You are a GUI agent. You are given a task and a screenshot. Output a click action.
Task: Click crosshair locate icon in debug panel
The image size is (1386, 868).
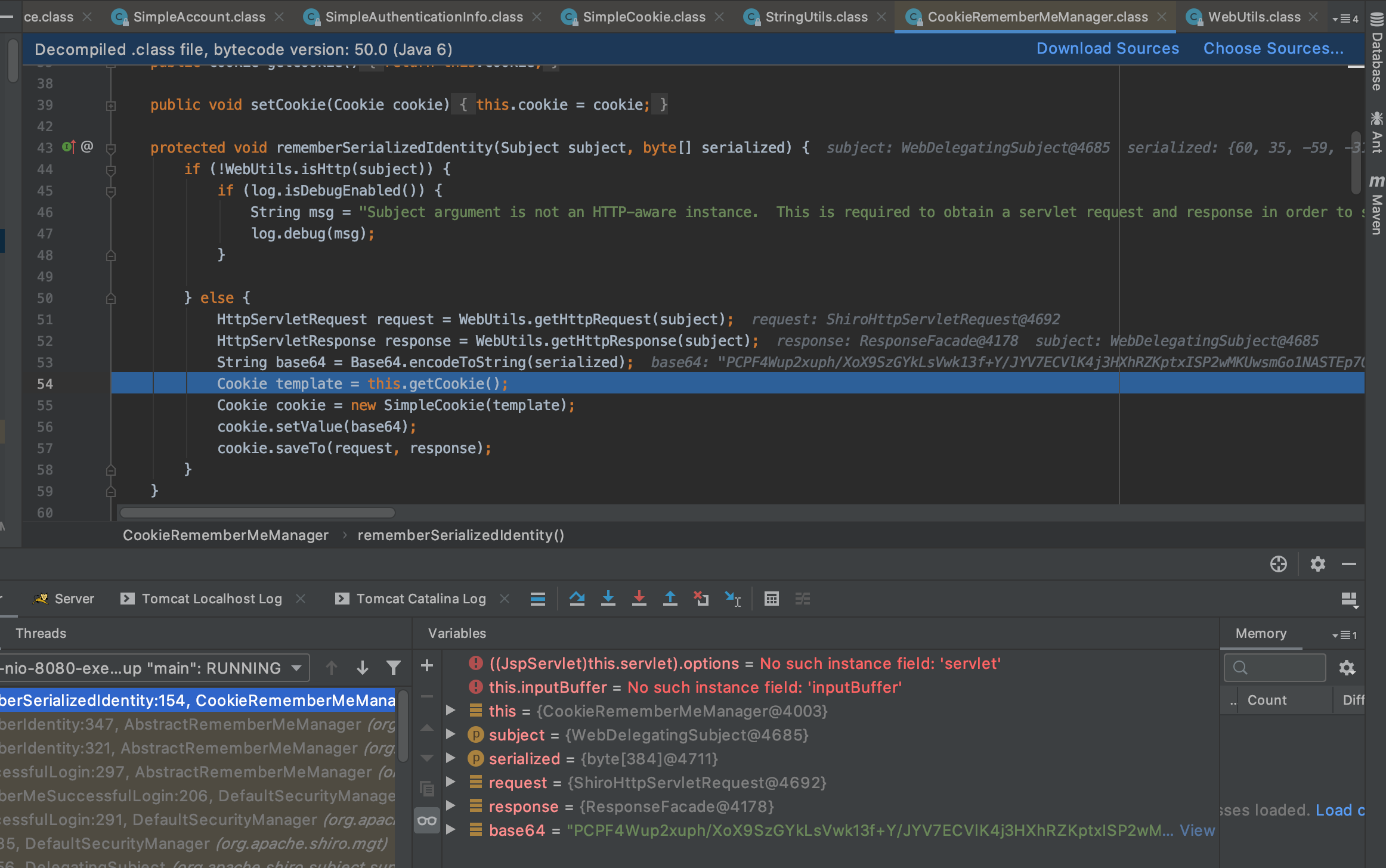(x=1278, y=563)
